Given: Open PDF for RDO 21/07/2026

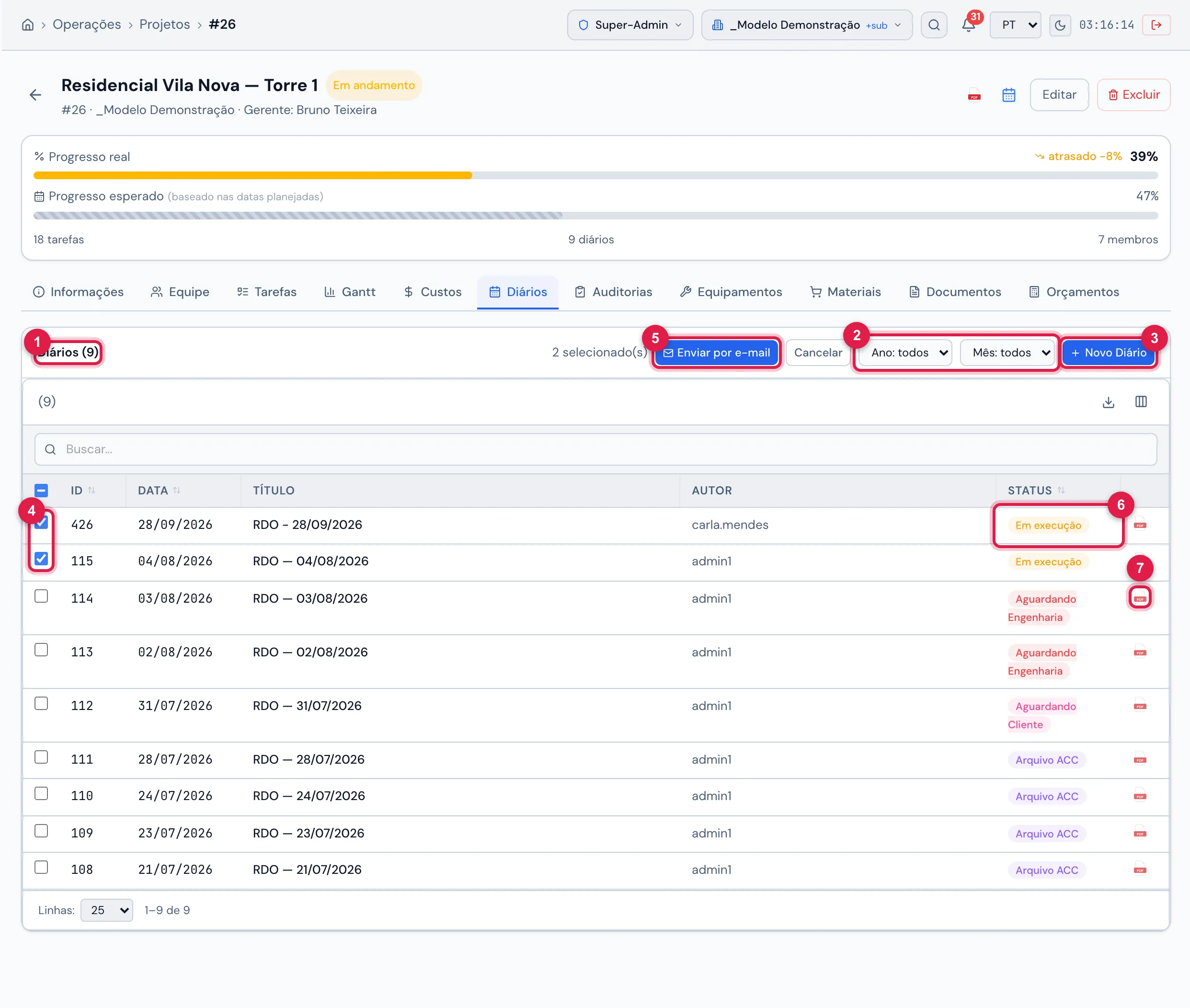Looking at the screenshot, I should click(1140, 870).
